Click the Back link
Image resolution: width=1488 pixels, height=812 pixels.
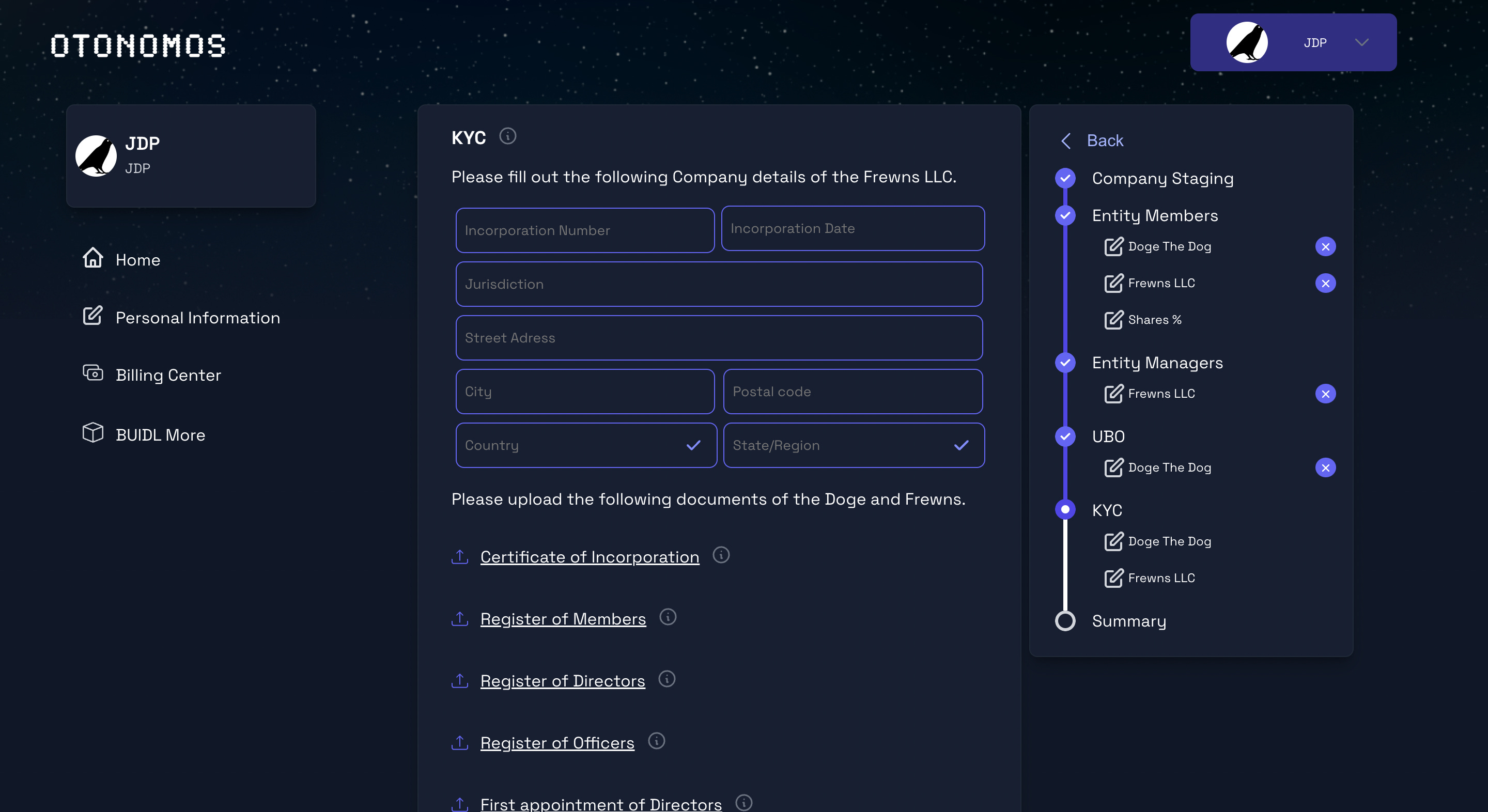(x=1104, y=140)
